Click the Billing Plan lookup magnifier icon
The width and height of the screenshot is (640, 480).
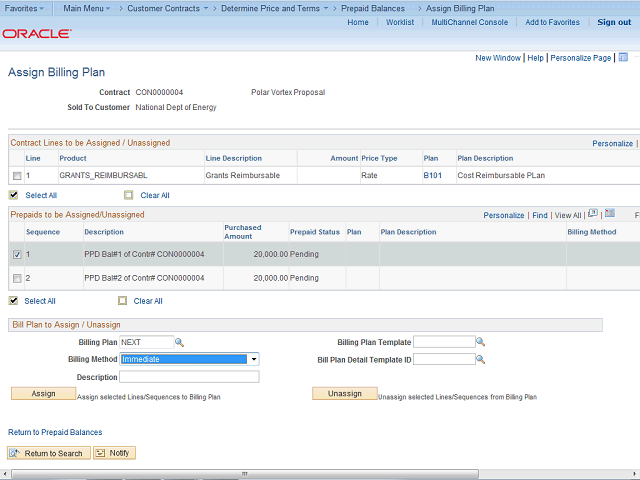(180, 342)
